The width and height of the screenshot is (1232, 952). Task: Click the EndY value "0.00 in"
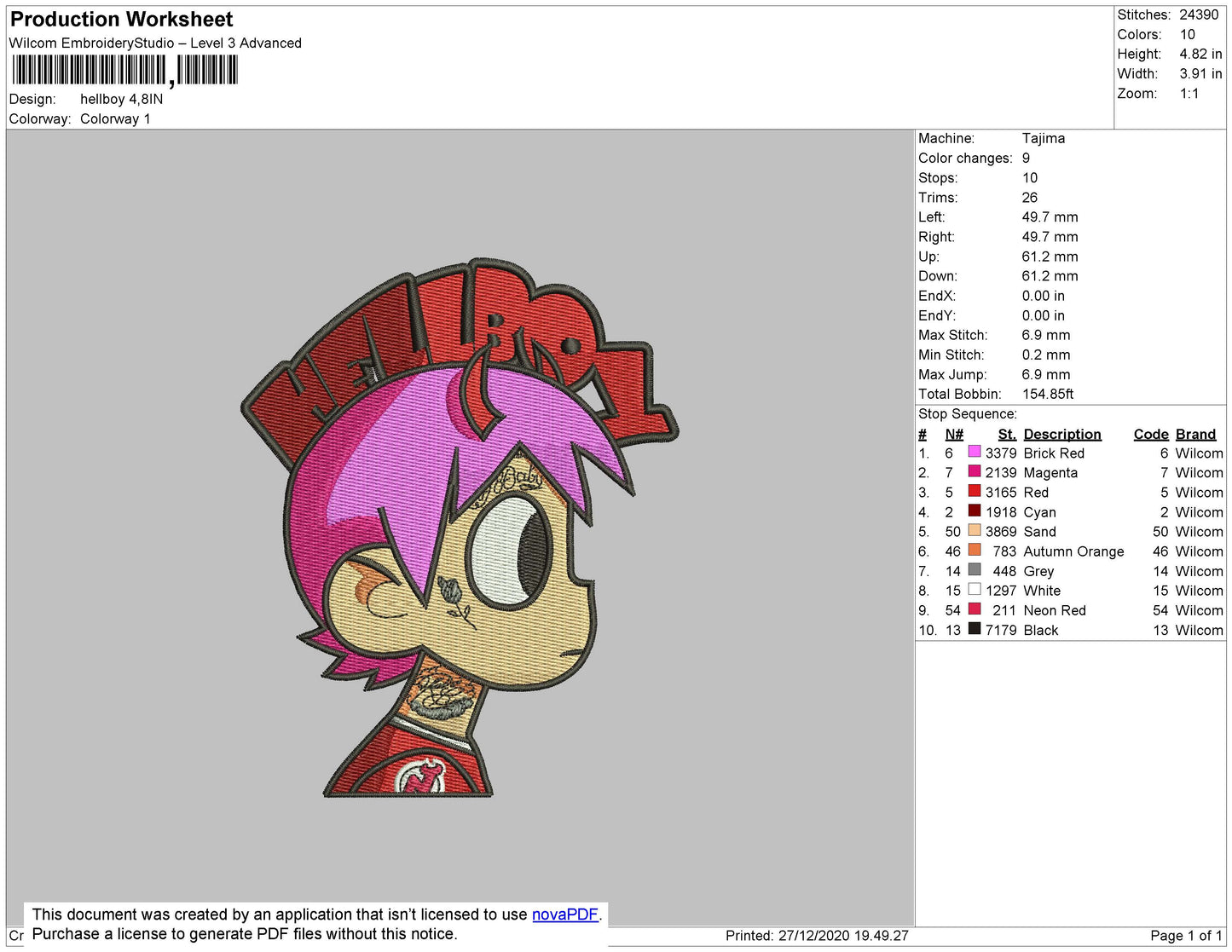pyautogui.click(x=1044, y=315)
